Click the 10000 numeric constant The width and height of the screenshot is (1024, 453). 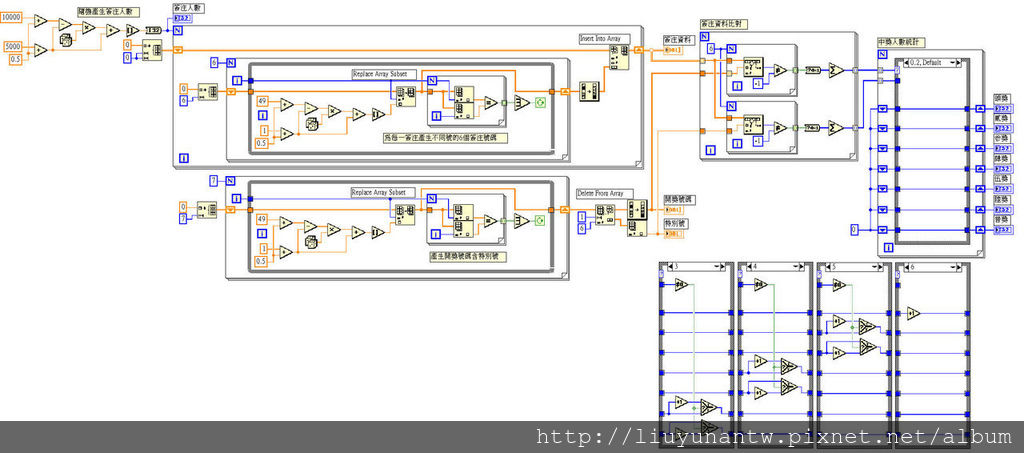(11, 17)
